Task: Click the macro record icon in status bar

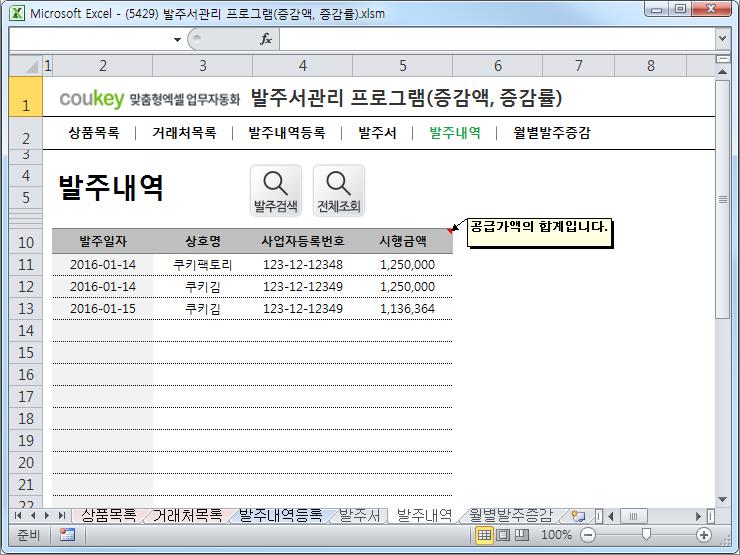Action: (67, 535)
